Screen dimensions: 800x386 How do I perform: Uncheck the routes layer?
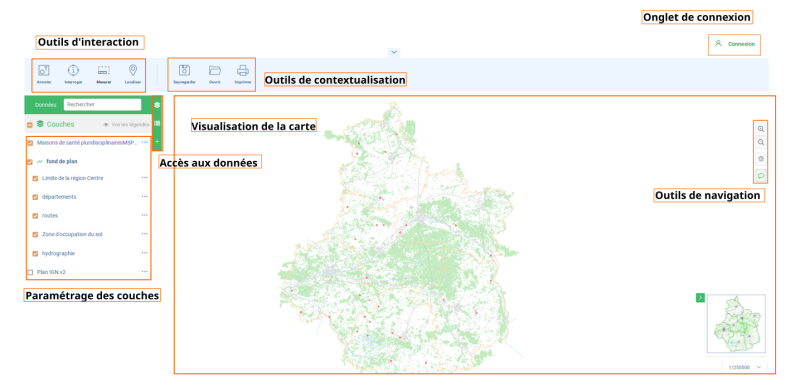(35, 216)
